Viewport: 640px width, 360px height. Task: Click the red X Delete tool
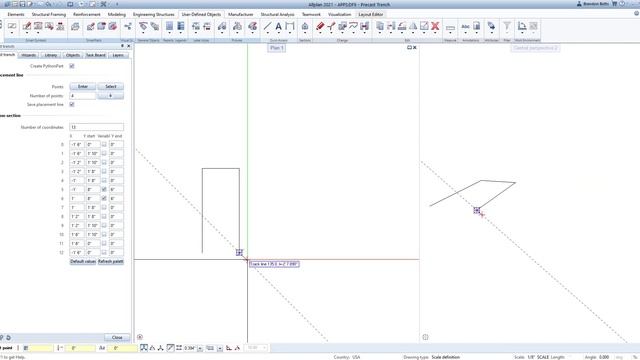coord(435,26)
